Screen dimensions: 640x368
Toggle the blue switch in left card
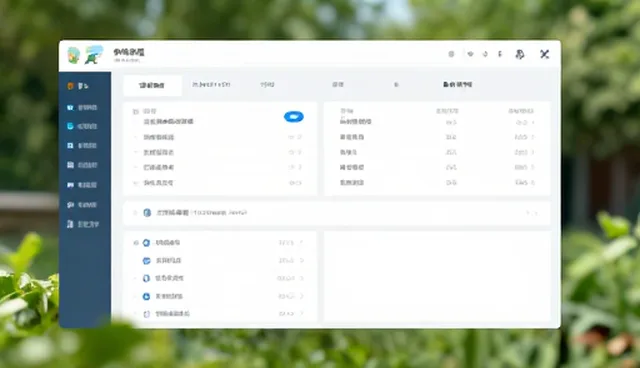[x=294, y=117]
